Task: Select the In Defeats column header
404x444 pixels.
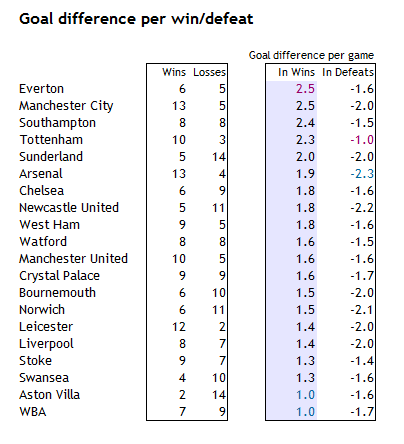Action: pos(348,72)
